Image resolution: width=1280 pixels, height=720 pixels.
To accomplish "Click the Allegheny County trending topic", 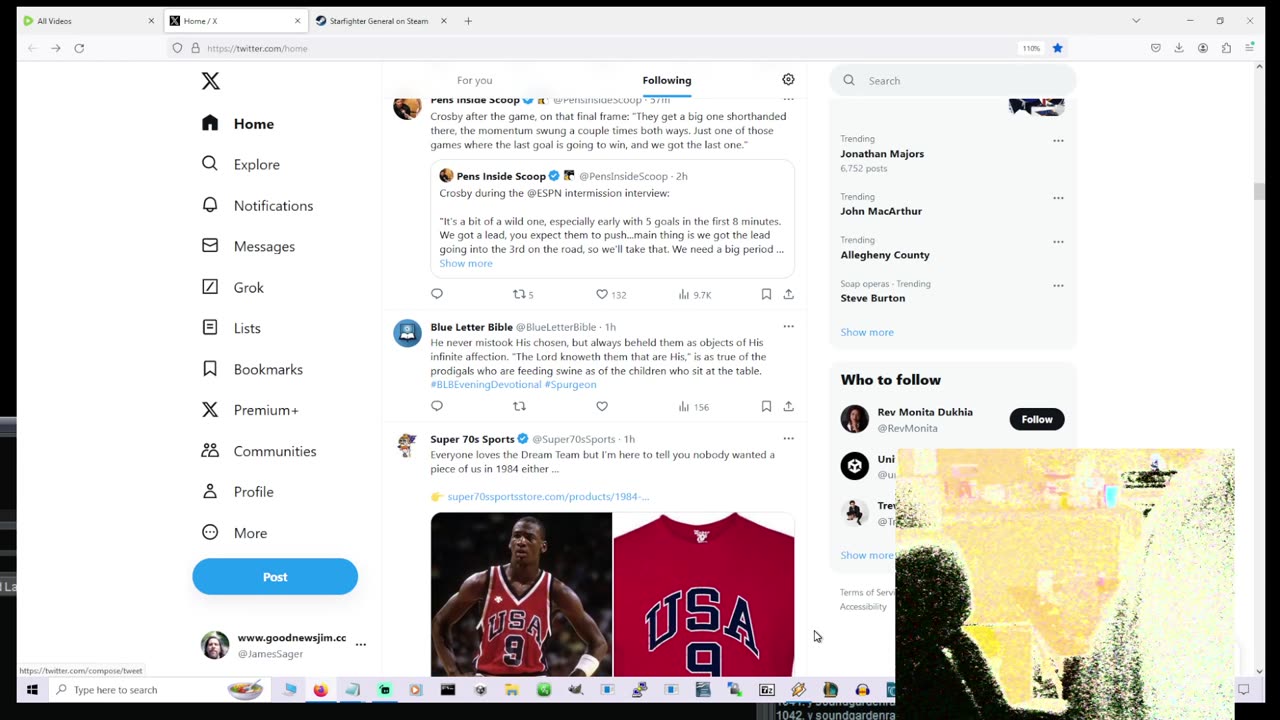I will 885,255.
